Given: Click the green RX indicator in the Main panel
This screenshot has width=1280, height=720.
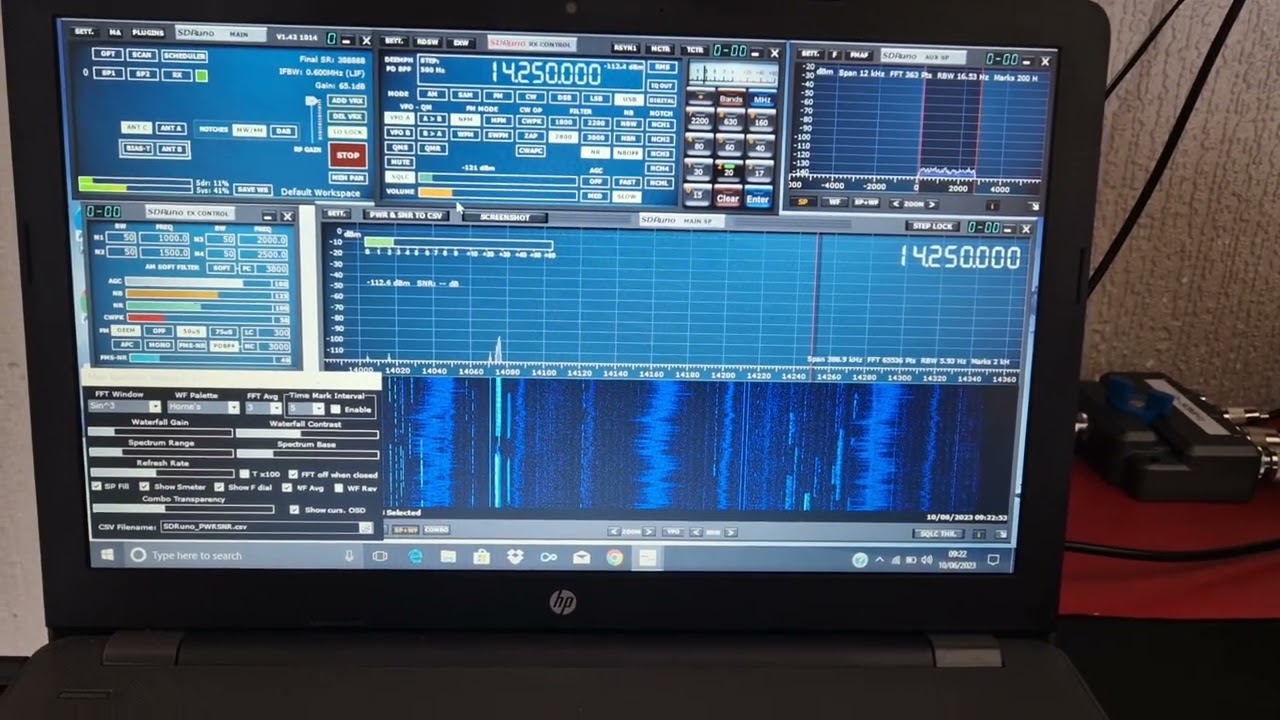Looking at the screenshot, I should click(x=201, y=75).
